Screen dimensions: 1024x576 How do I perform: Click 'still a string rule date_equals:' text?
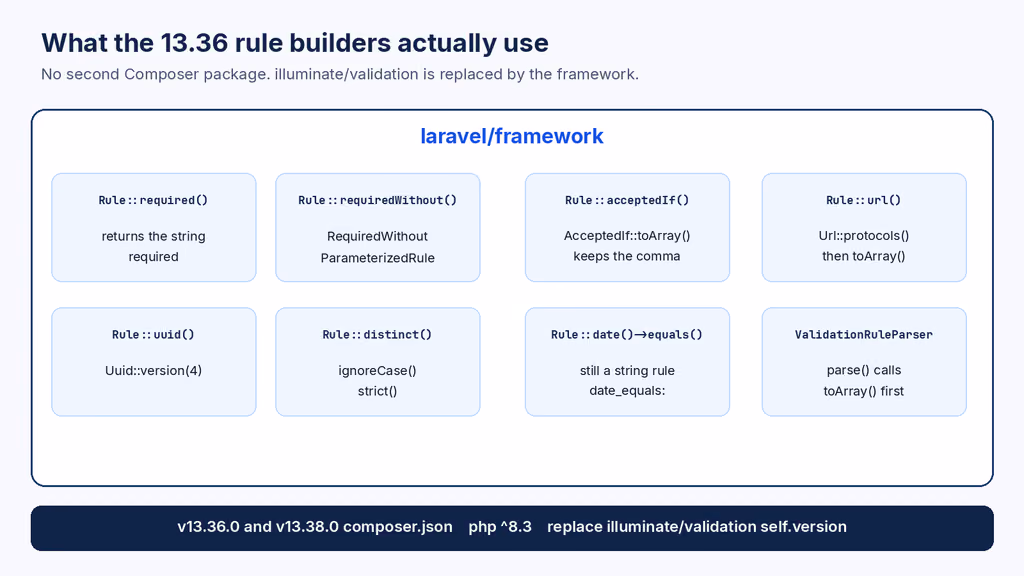click(x=627, y=381)
